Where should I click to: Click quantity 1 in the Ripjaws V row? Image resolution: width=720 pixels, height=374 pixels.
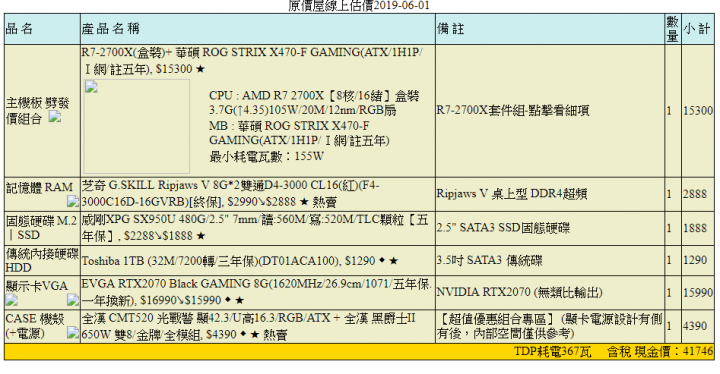tap(669, 194)
